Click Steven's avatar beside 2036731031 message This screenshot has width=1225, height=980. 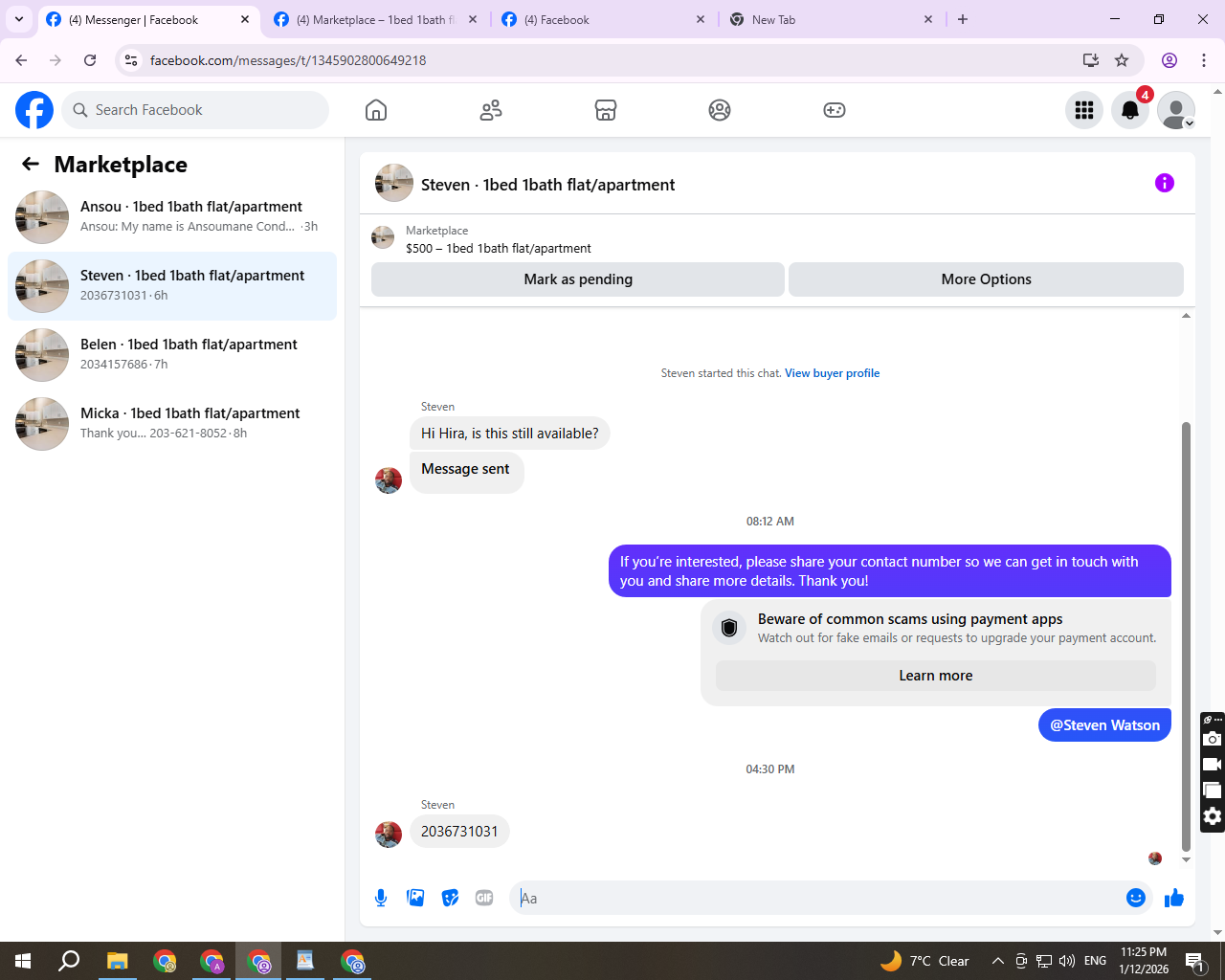tap(389, 835)
